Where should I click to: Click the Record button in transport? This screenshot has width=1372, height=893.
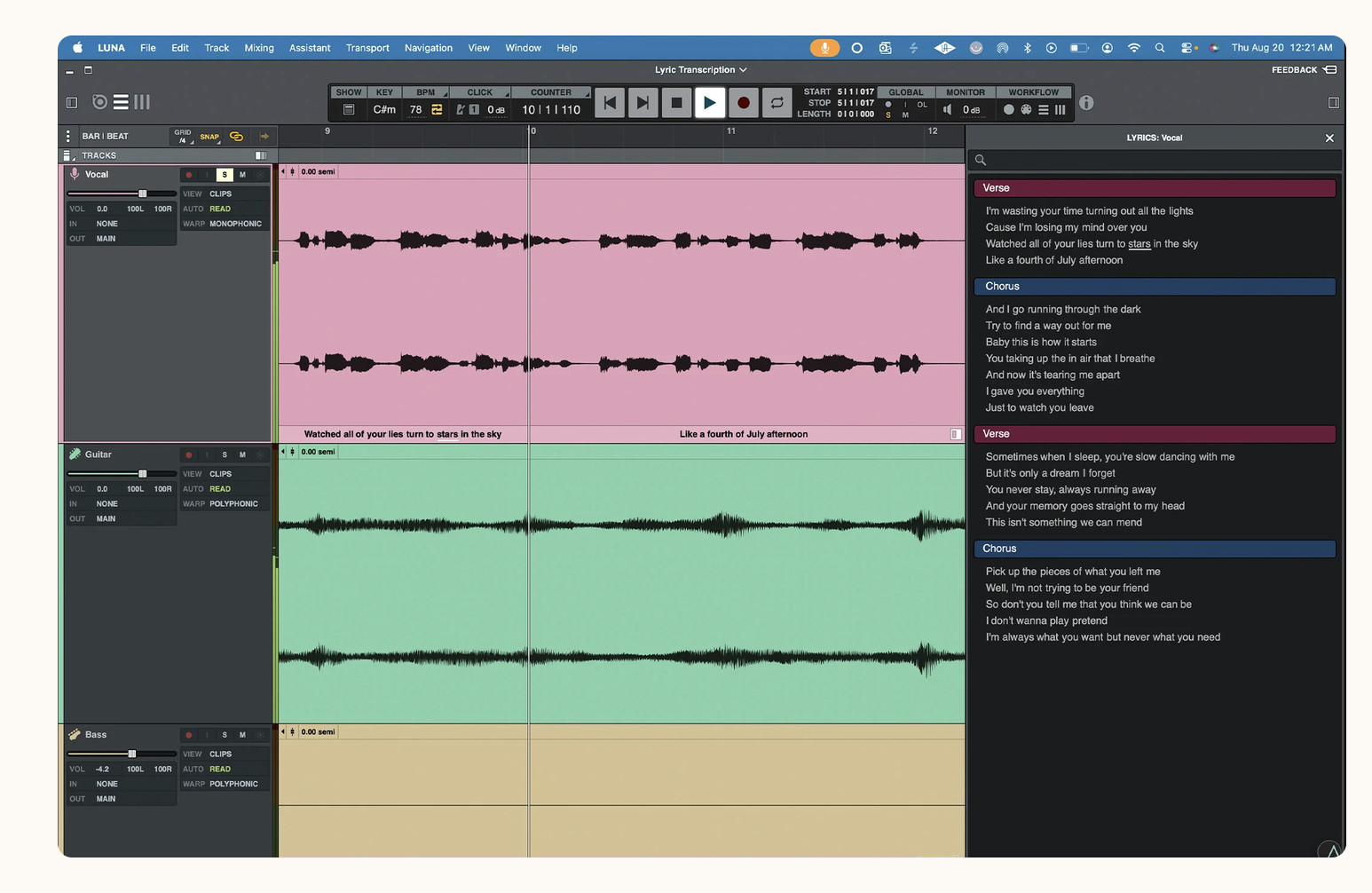744,103
